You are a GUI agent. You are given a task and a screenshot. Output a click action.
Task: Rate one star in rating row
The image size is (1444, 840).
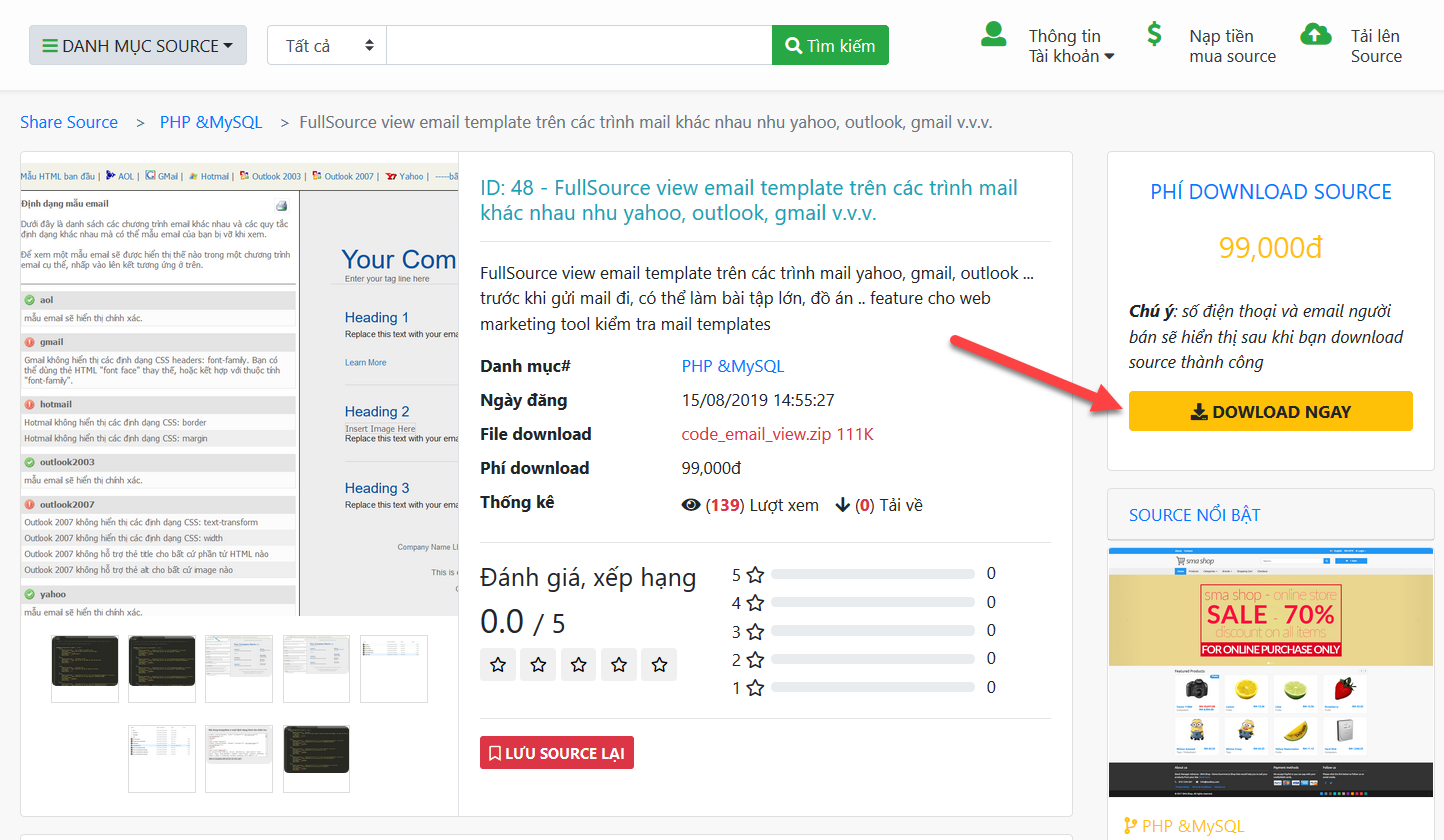pos(498,664)
